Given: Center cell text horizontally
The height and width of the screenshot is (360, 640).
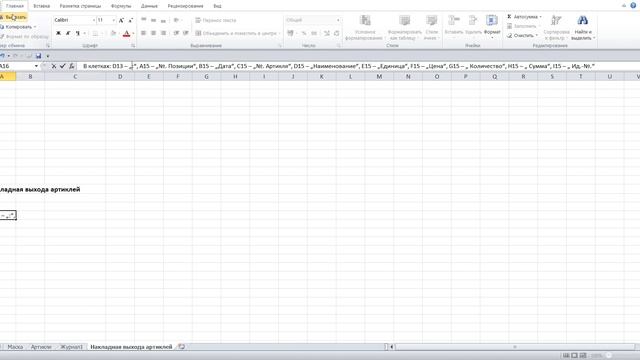Looking at the screenshot, I should tap(153, 33).
